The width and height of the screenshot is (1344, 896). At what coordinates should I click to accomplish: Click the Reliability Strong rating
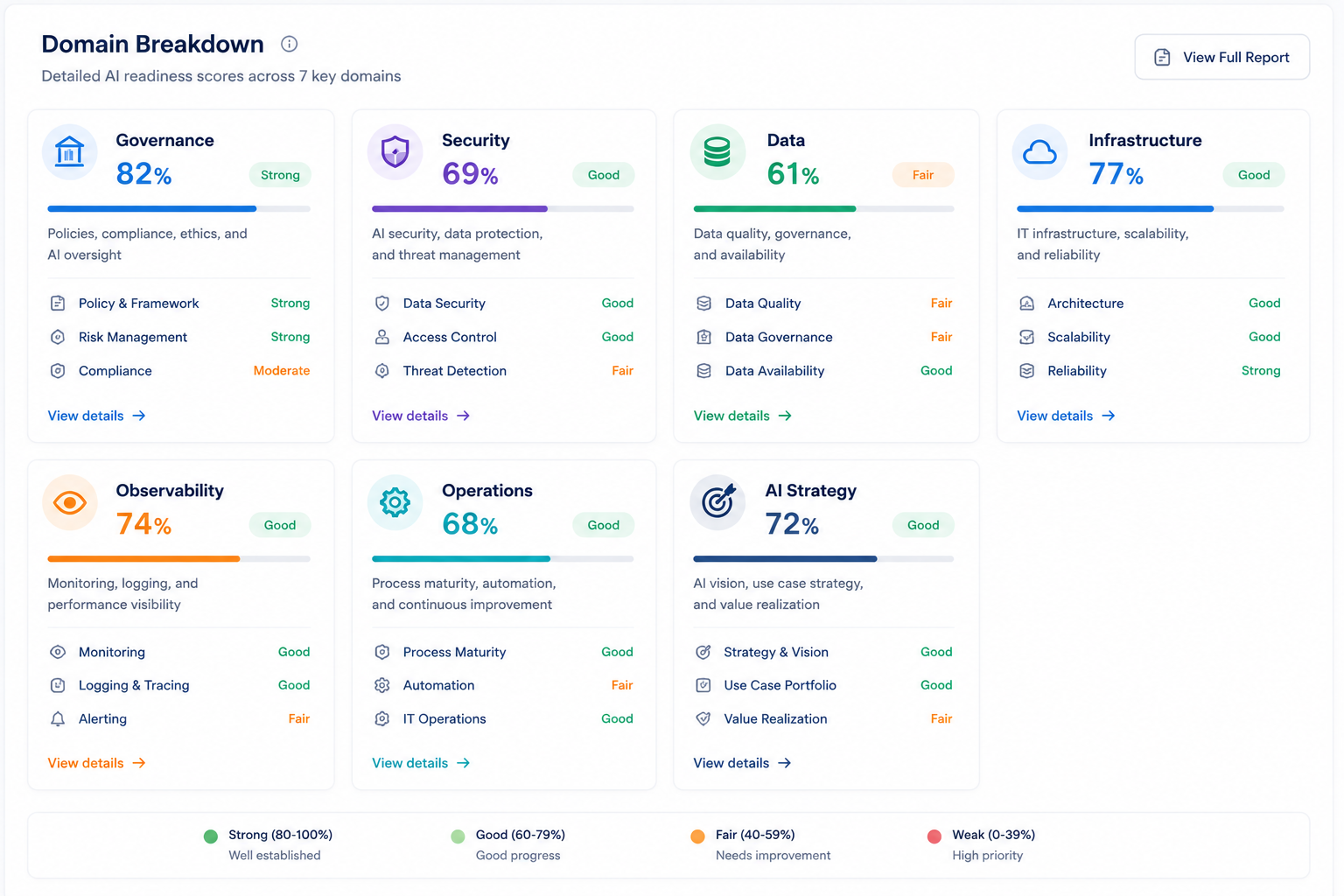tap(1261, 371)
